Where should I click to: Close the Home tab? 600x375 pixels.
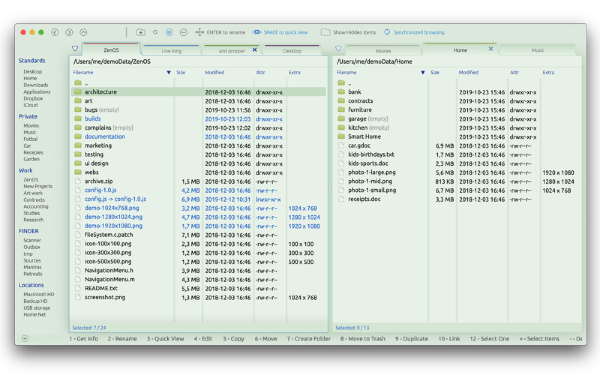tap(491, 49)
